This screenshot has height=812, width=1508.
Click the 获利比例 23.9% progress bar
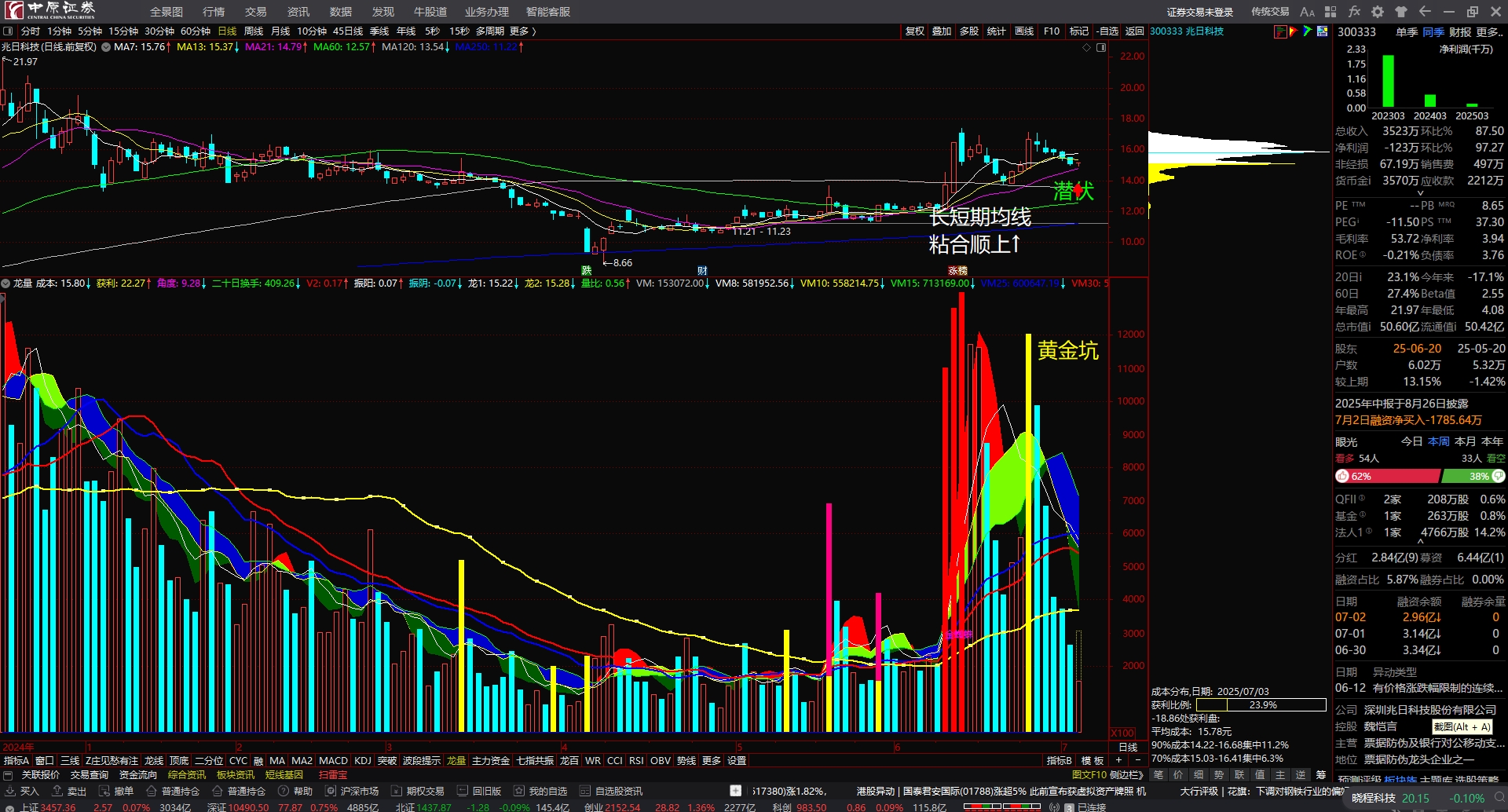tap(1262, 705)
